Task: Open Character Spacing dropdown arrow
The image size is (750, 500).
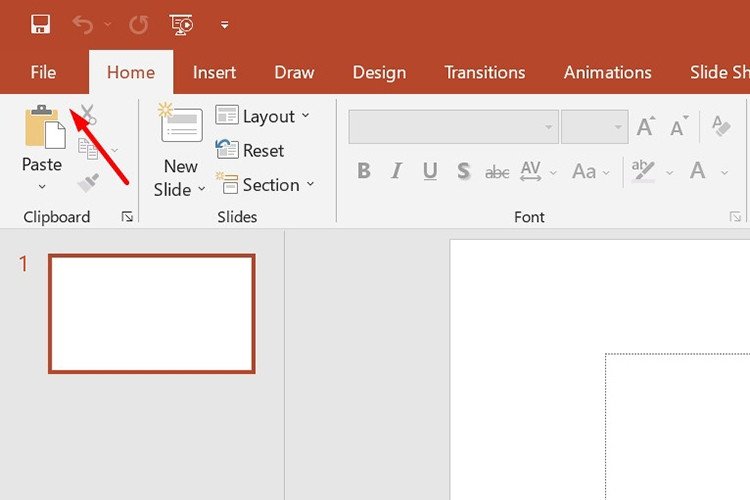Action: [553, 172]
